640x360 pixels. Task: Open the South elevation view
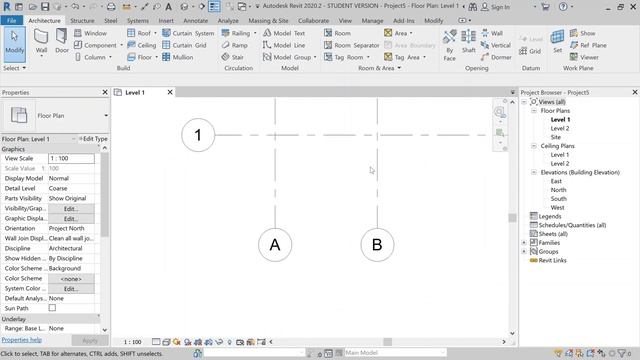(x=558, y=199)
